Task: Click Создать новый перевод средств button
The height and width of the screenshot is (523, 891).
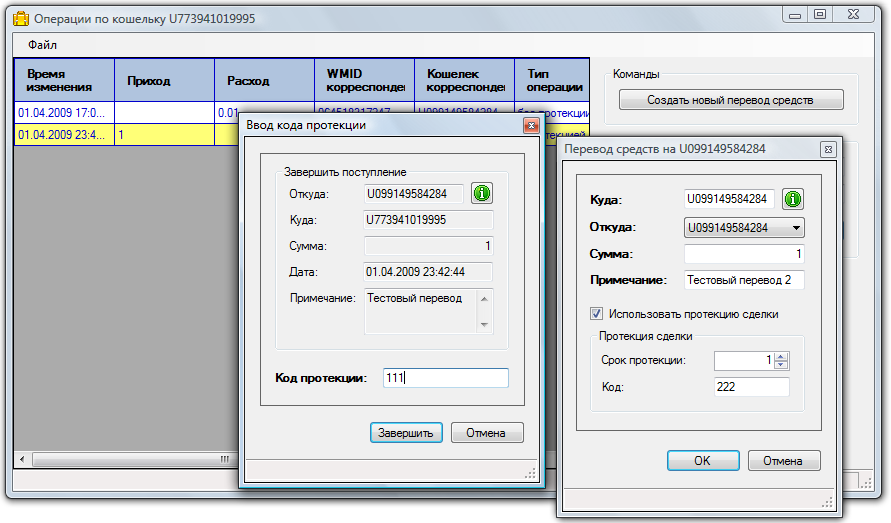Action: (730, 100)
